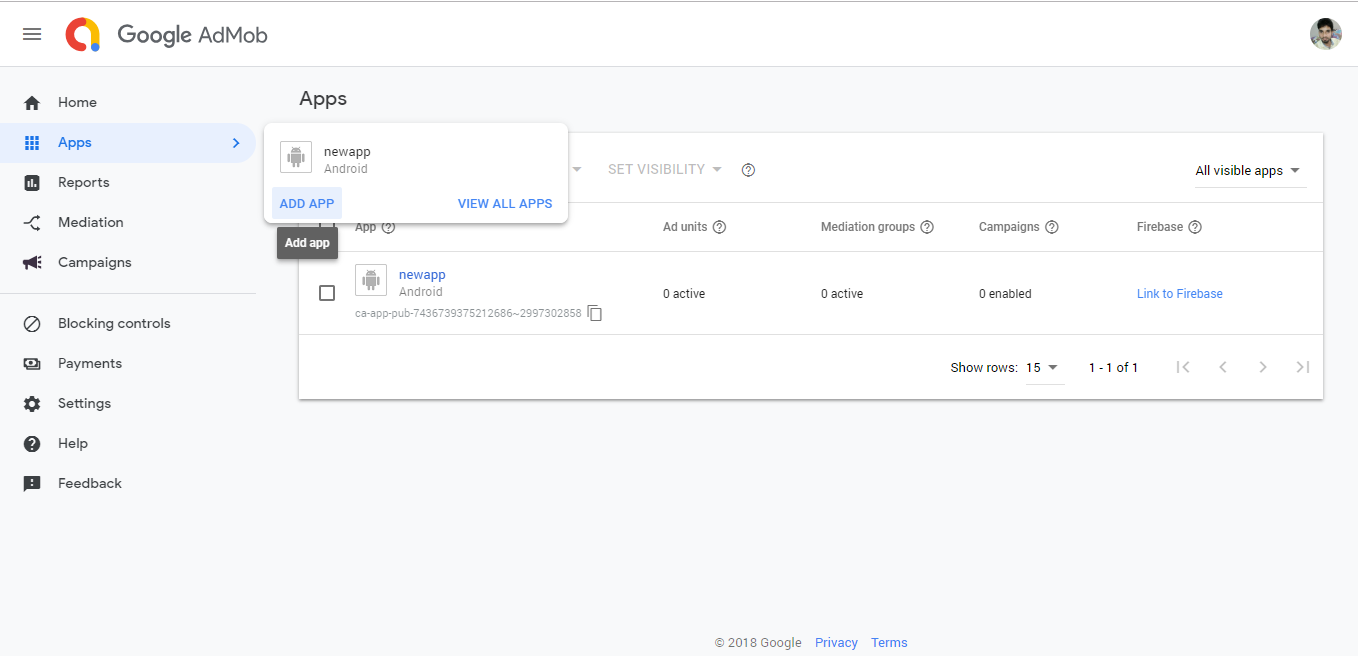Open the hamburger main menu
1358x656 pixels.
pyautogui.click(x=32, y=34)
